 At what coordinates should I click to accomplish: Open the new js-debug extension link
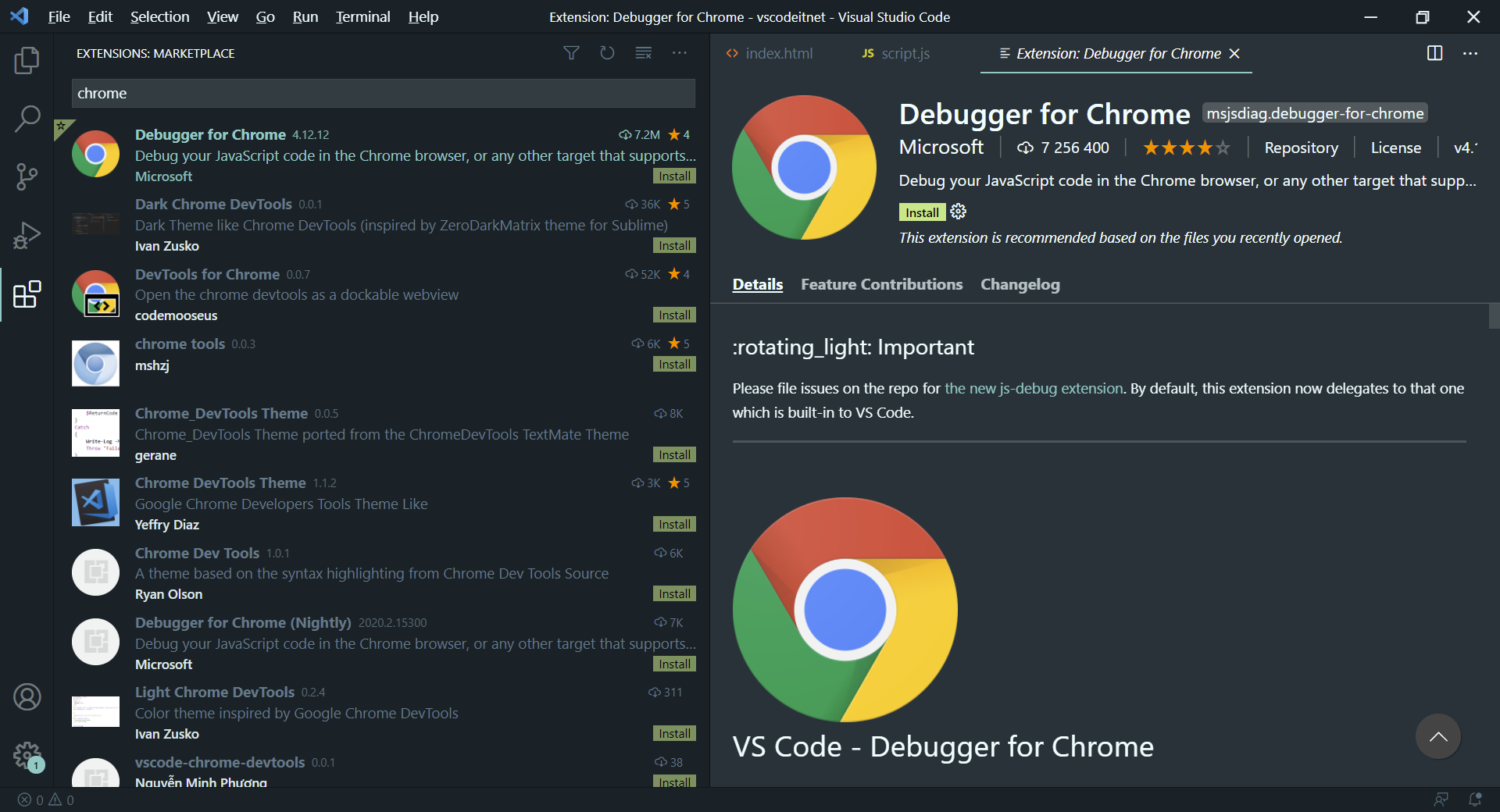pyautogui.click(x=1033, y=388)
